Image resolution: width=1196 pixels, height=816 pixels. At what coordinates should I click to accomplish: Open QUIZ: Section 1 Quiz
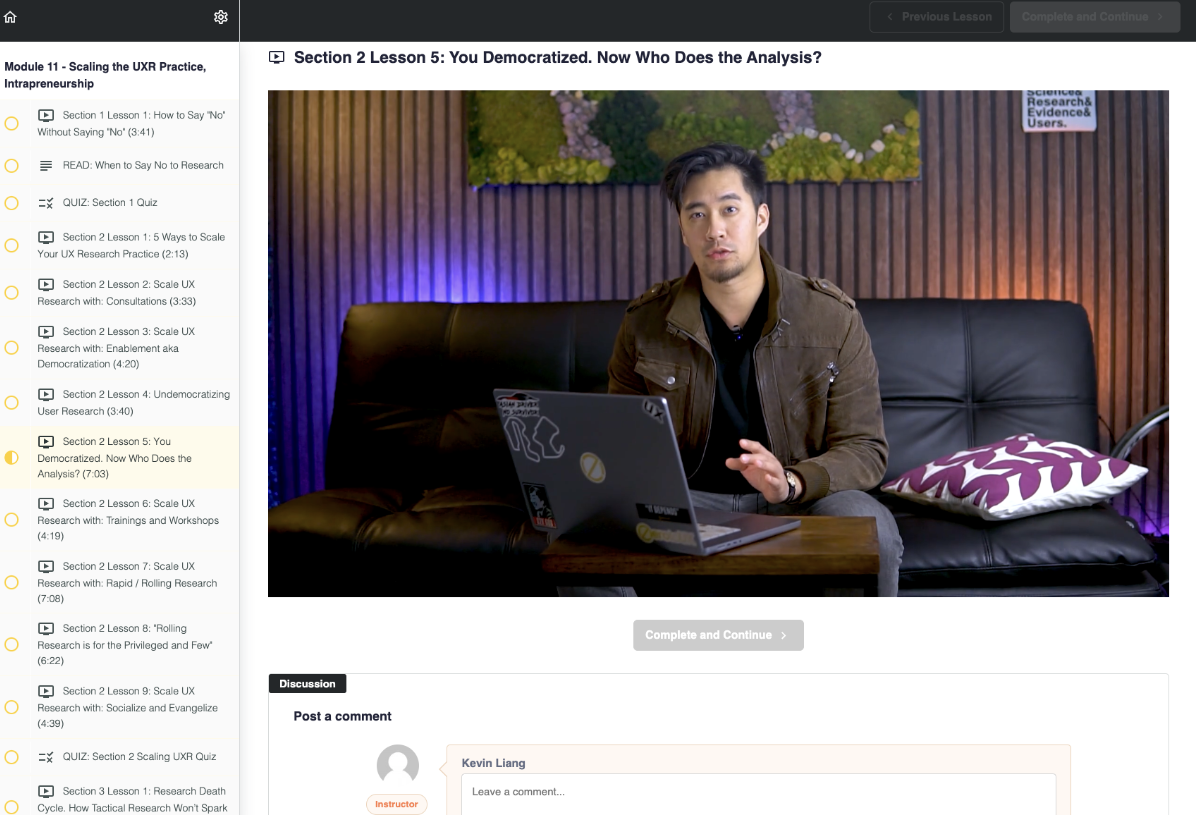click(120, 203)
